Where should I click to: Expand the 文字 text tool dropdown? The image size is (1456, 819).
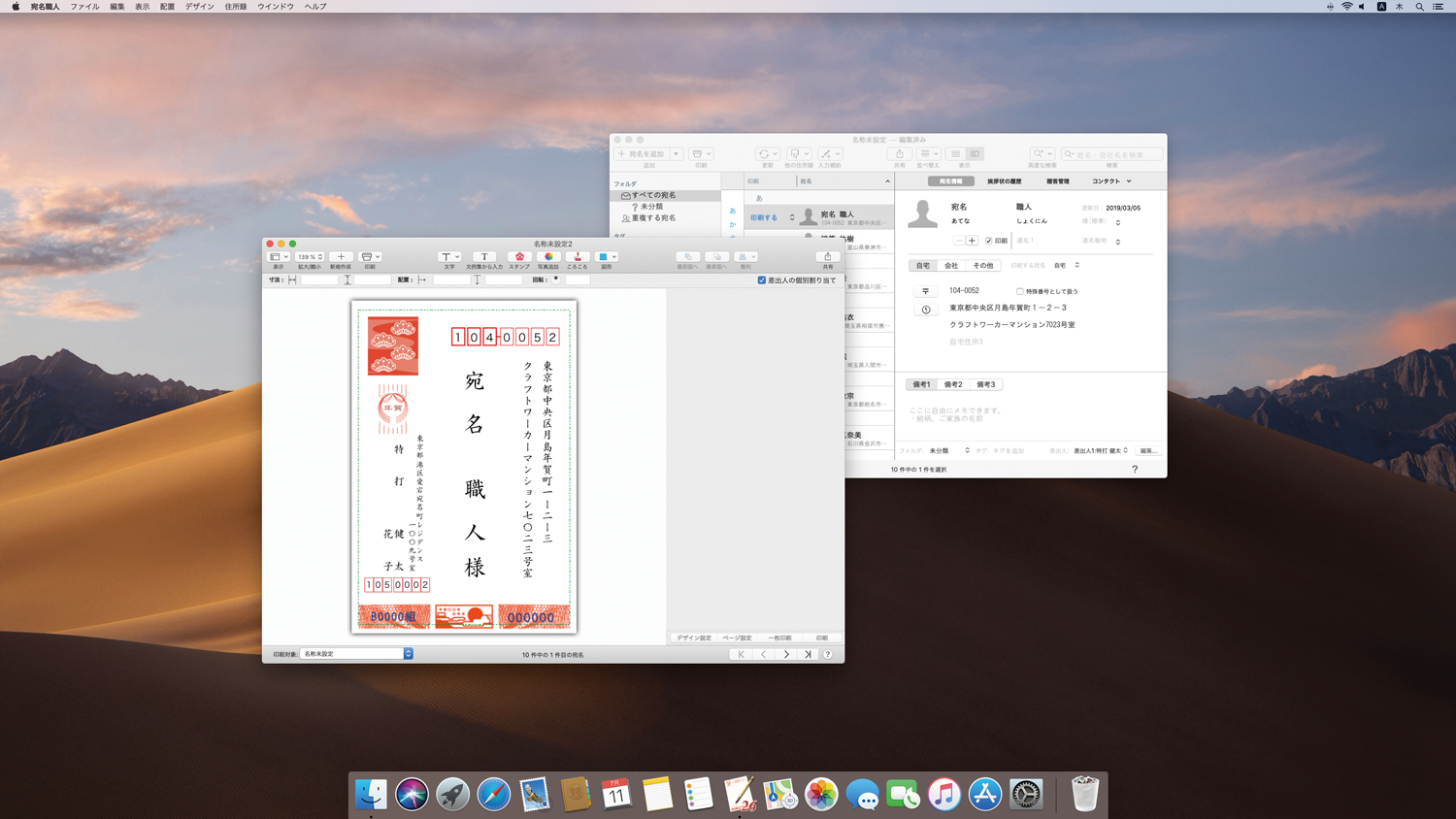pos(456,257)
